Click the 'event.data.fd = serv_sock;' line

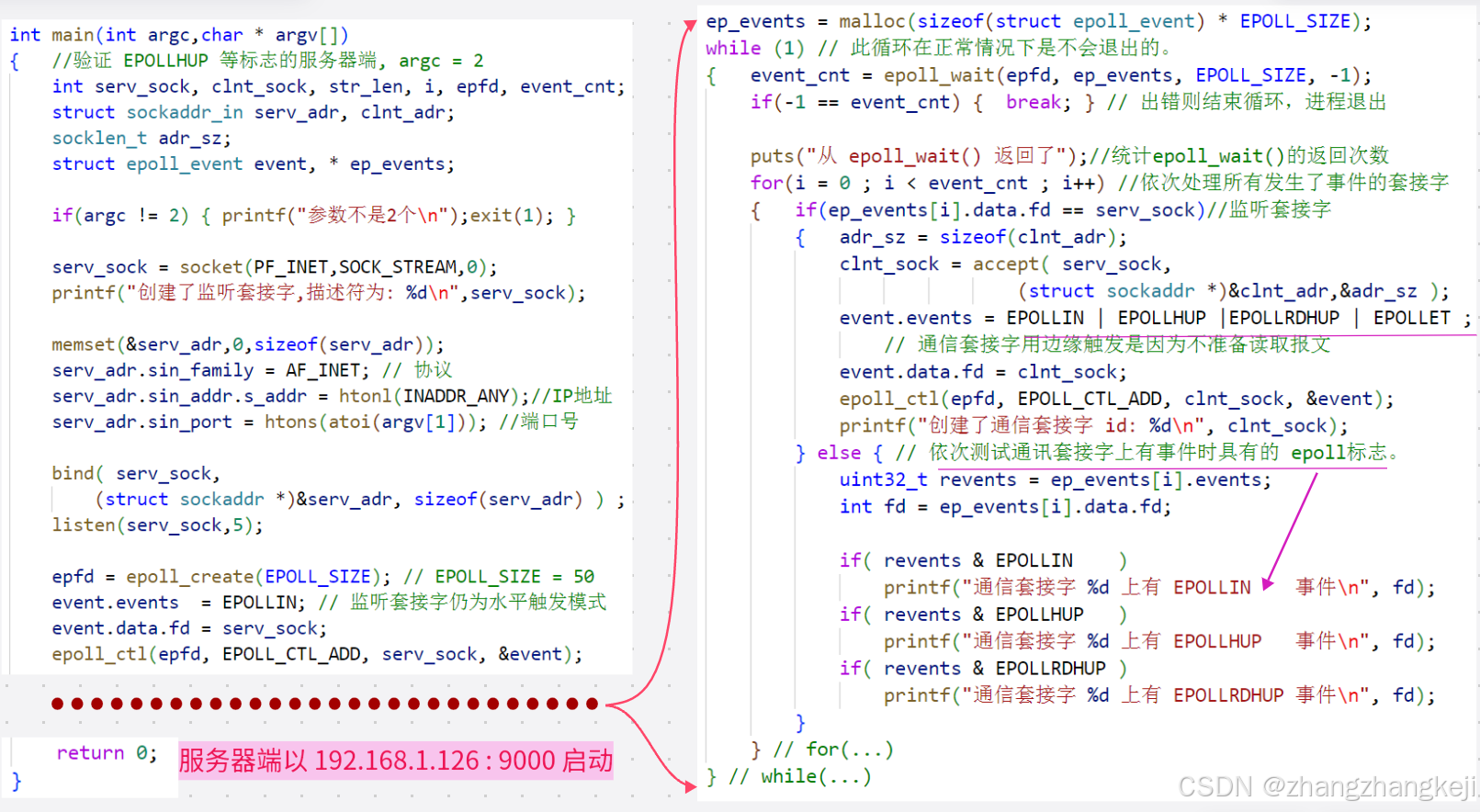tap(189, 627)
